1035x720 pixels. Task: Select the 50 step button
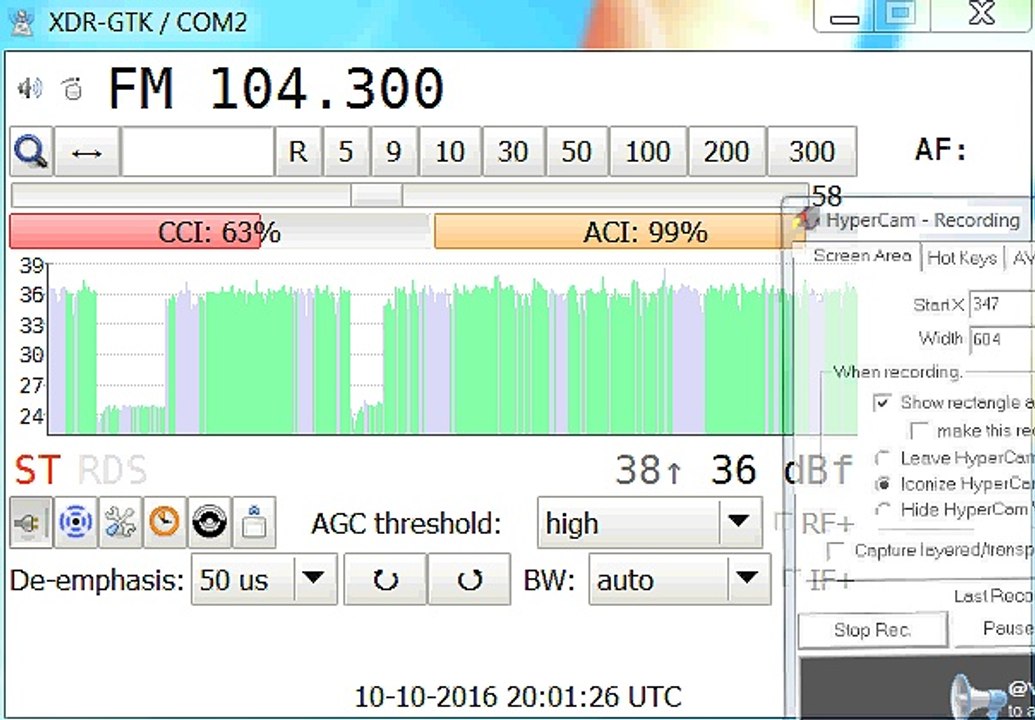pos(576,152)
